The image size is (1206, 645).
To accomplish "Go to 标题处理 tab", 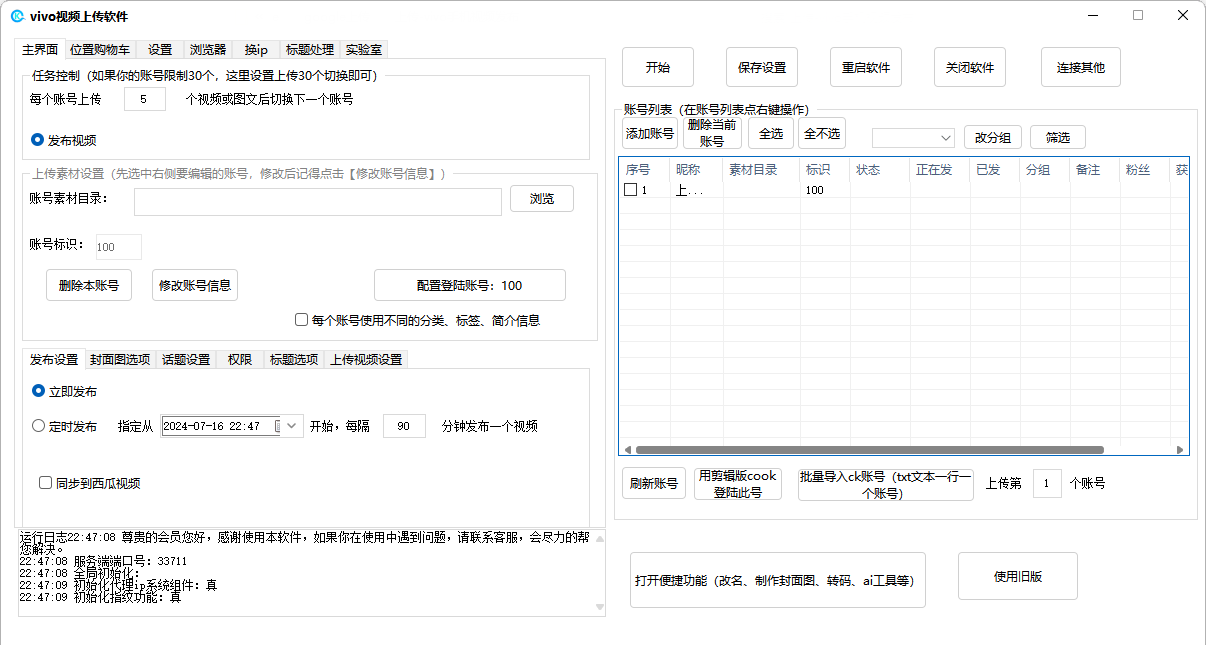I will [310, 49].
